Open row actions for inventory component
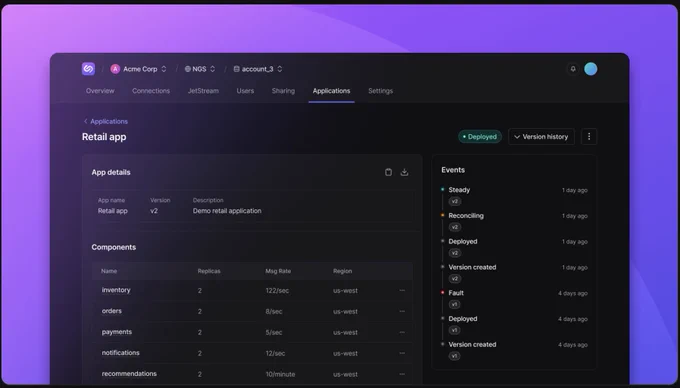680x388 pixels. pos(402,290)
